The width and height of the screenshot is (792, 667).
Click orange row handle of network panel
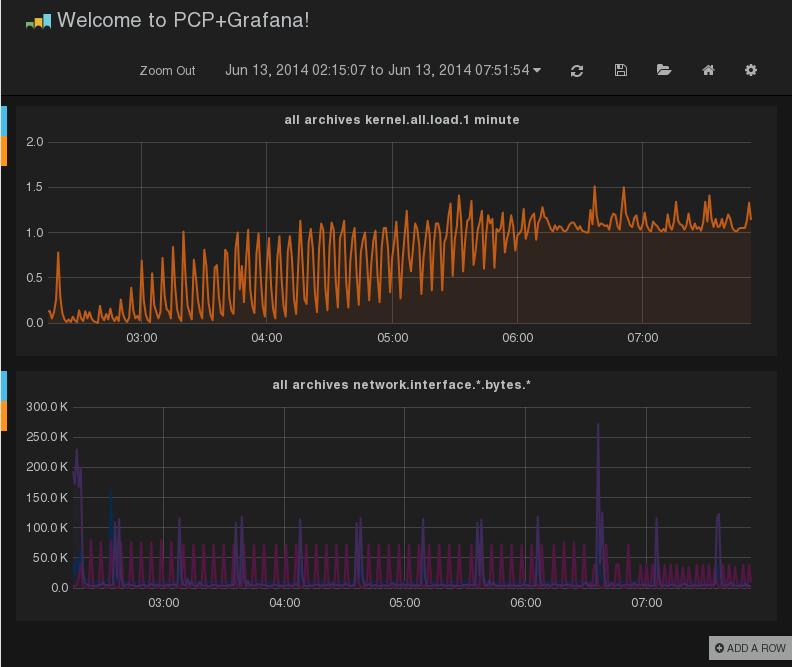coord(4,416)
